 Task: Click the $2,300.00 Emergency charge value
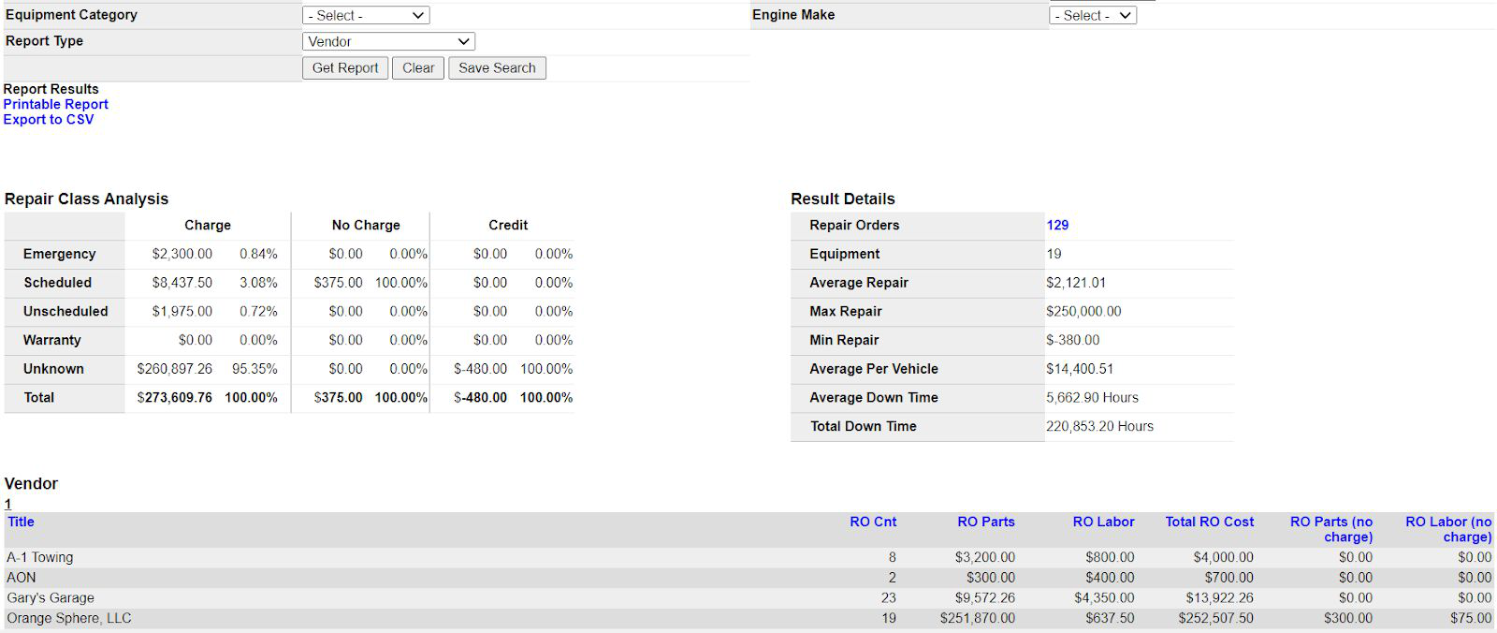click(182, 254)
